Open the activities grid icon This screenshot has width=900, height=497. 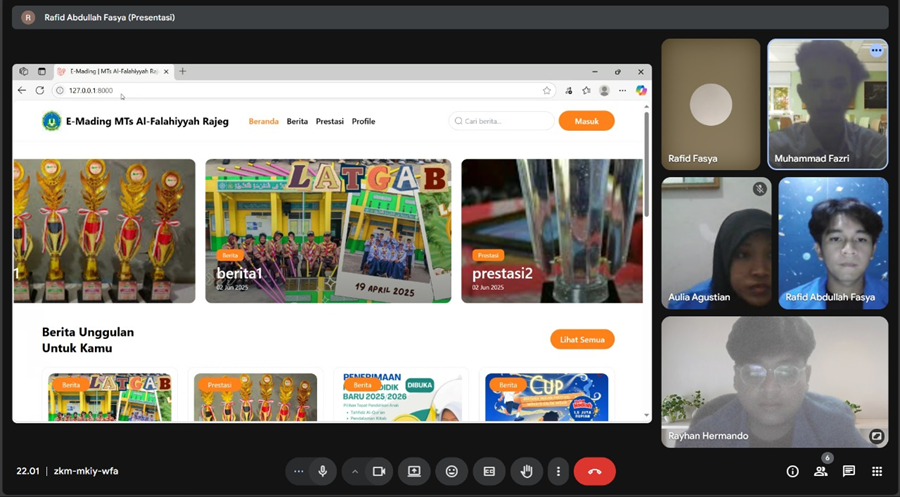[x=877, y=471]
